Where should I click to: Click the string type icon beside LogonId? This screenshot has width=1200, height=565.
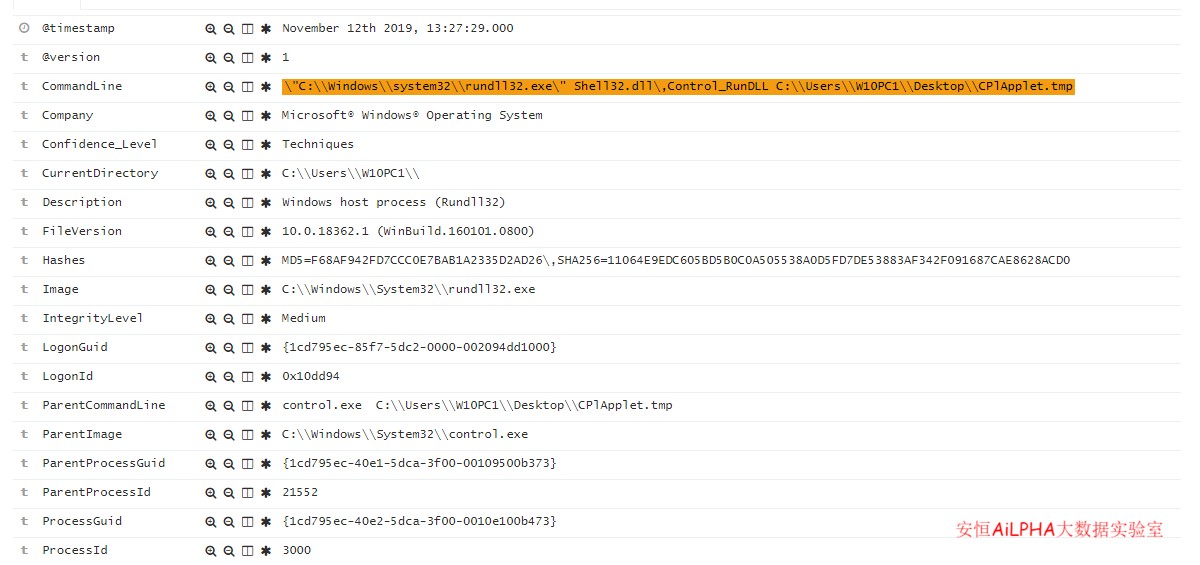(24, 377)
